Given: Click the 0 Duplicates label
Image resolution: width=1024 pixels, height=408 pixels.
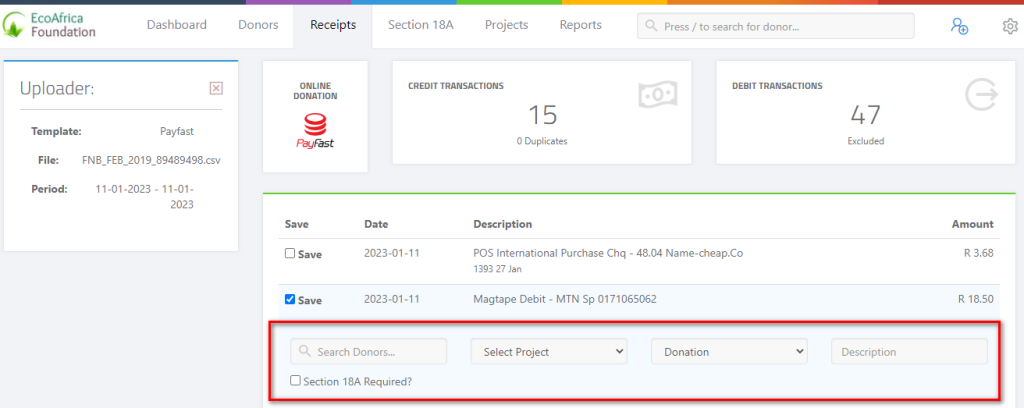Looking at the screenshot, I should [x=541, y=141].
